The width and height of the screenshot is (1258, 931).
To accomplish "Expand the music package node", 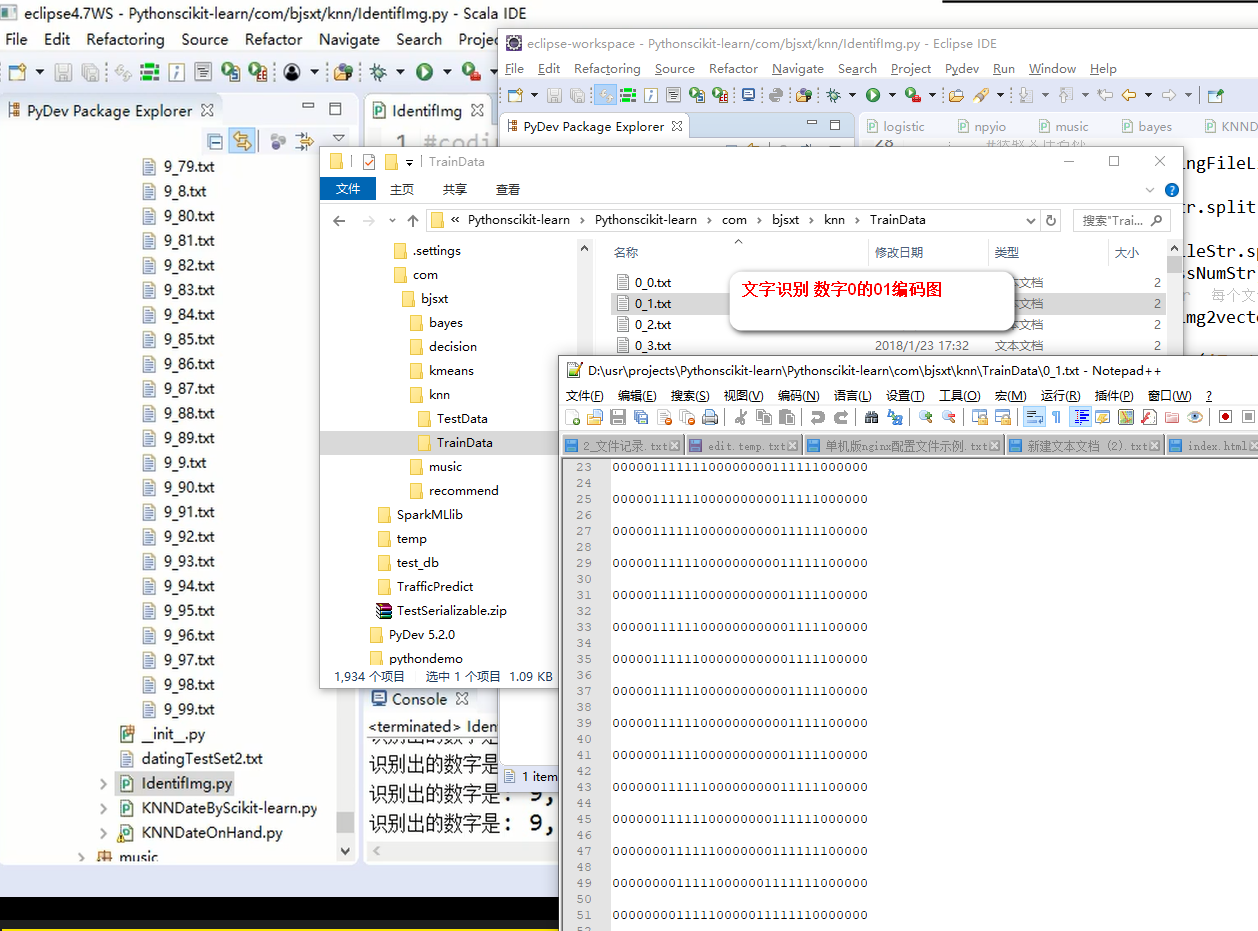I will click(x=82, y=857).
